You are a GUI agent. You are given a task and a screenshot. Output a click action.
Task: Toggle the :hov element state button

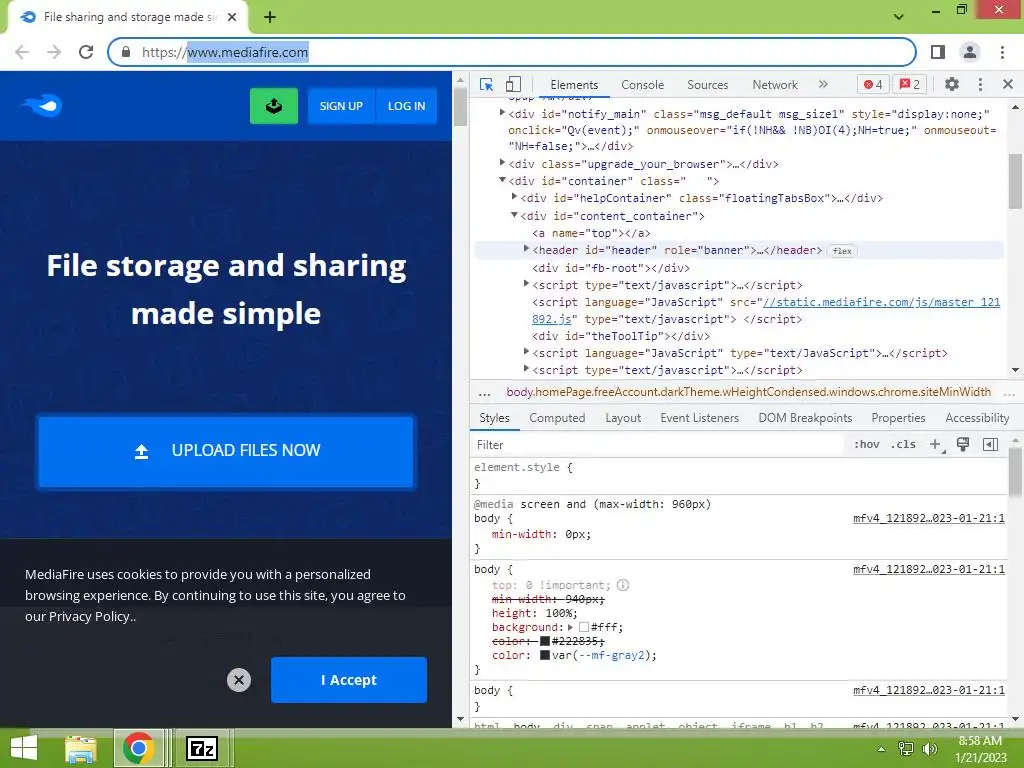click(x=867, y=445)
